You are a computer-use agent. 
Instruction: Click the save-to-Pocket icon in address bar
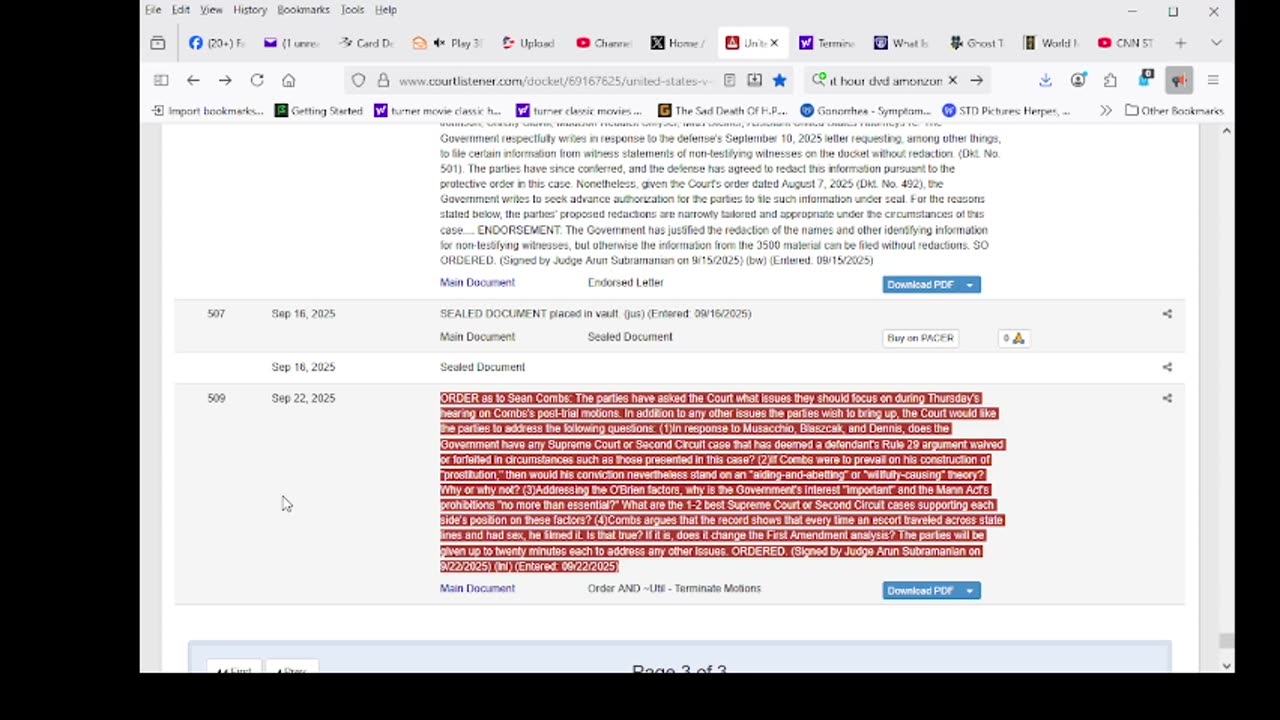click(x=754, y=80)
